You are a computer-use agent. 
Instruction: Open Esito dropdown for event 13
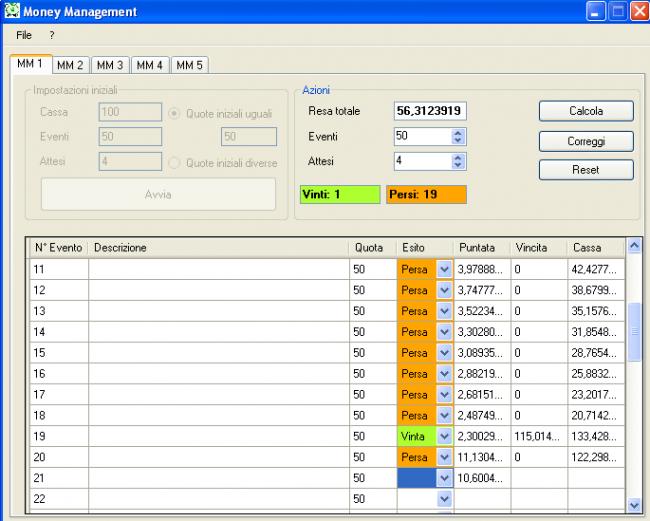click(x=444, y=311)
